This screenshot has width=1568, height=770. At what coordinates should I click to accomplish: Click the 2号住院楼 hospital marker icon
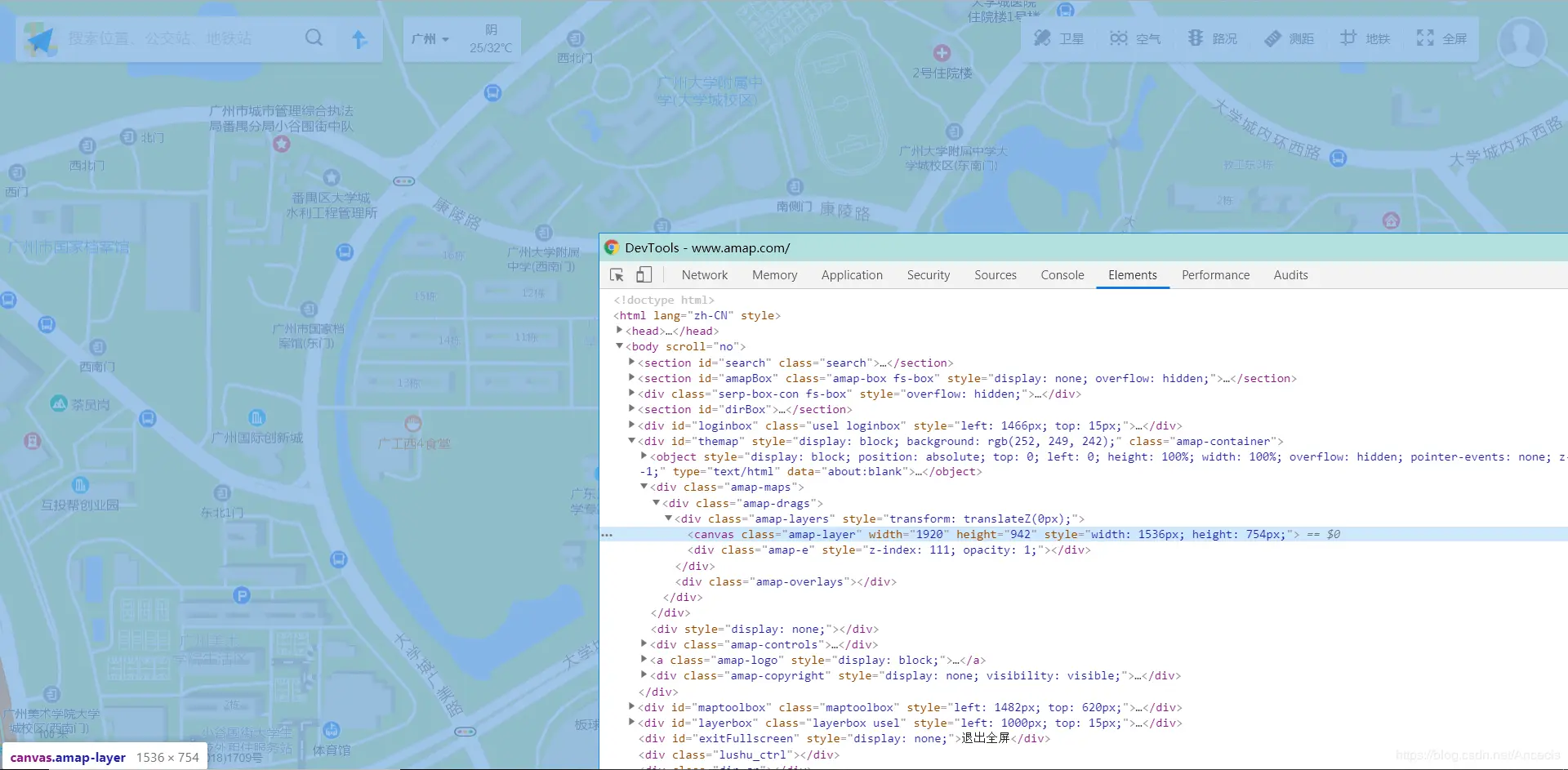pyautogui.click(x=942, y=53)
